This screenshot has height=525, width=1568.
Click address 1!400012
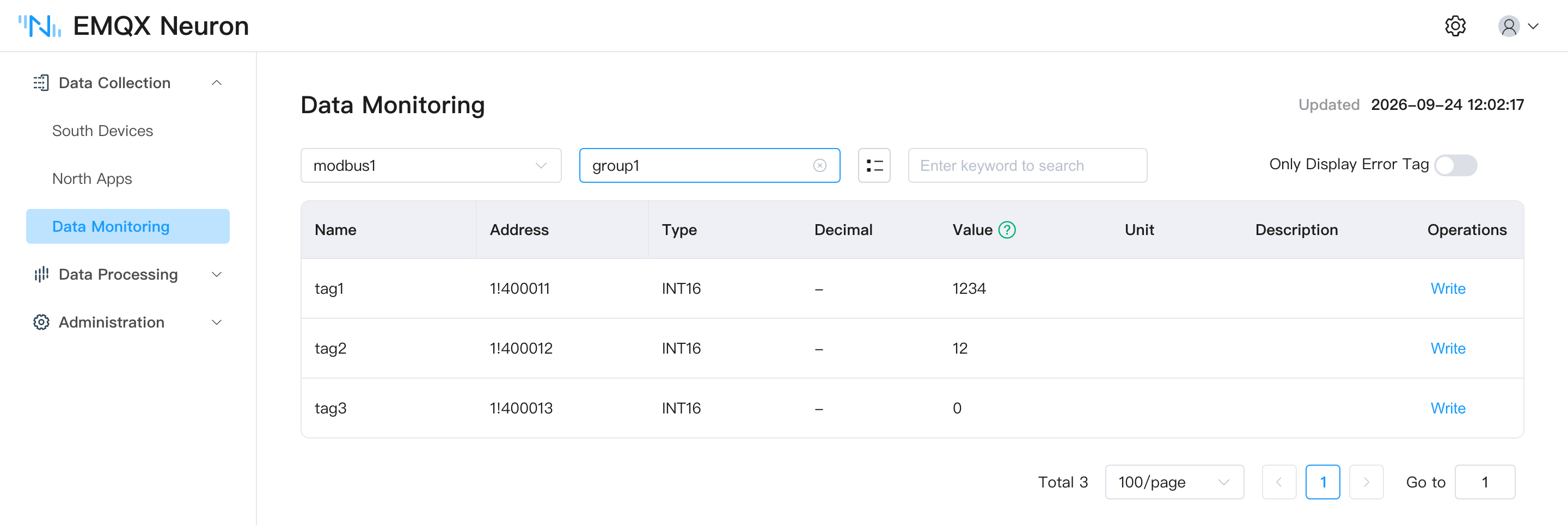click(x=521, y=349)
